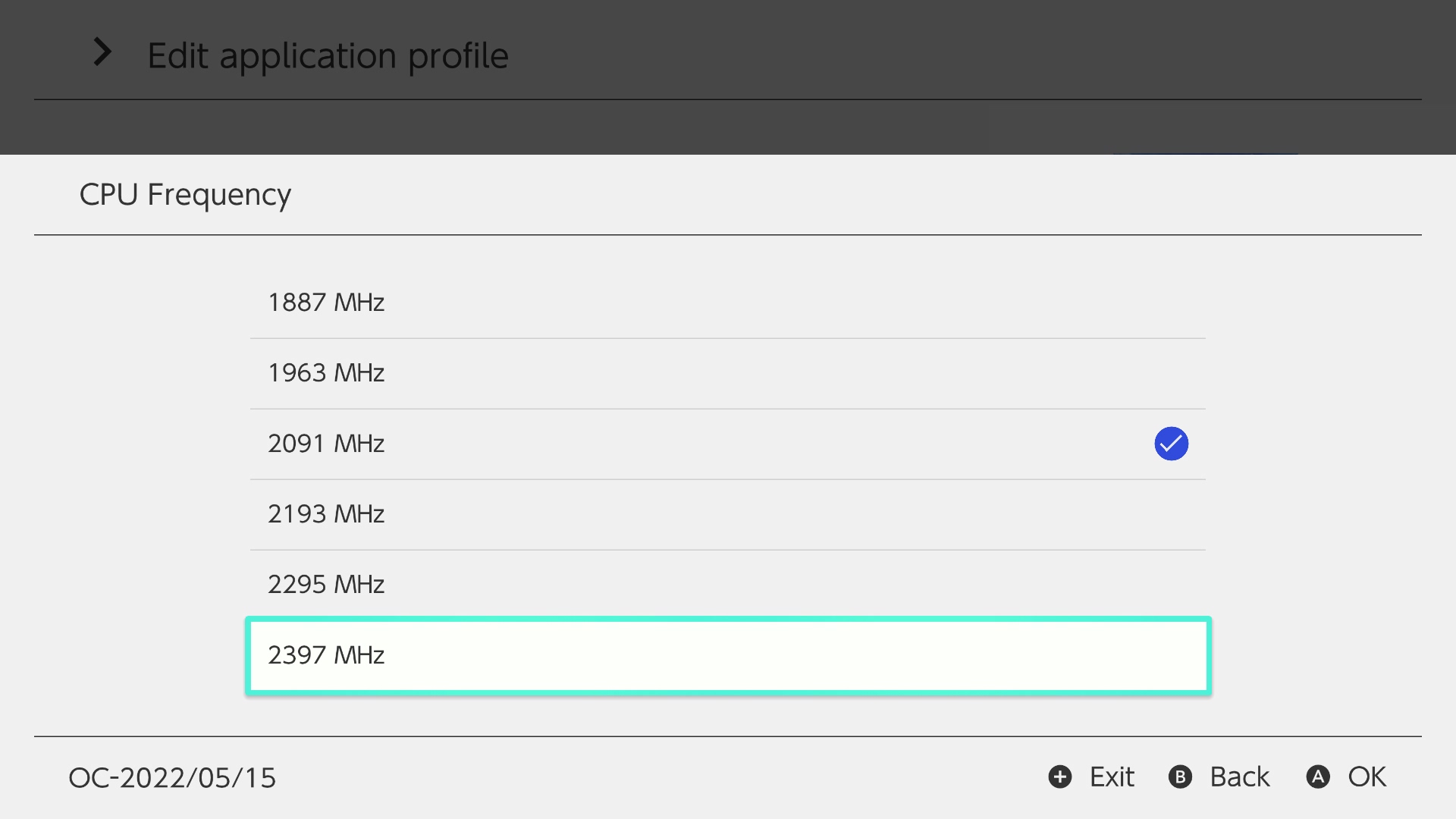Pick the 2193 MHz CPU frequency
Viewport: 1456px width, 819px height.
(726, 514)
